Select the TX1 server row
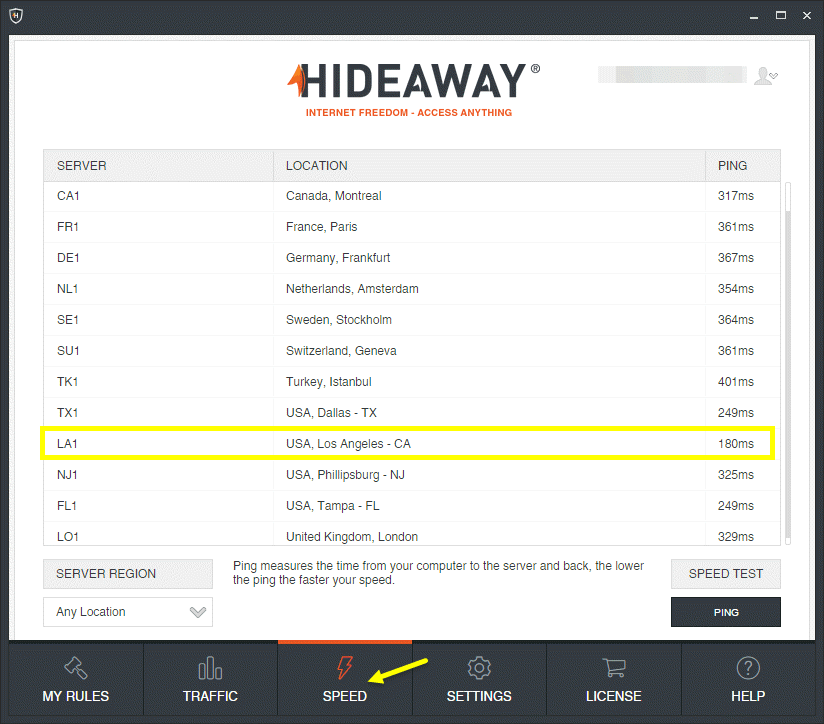824x724 pixels. click(411, 413)
